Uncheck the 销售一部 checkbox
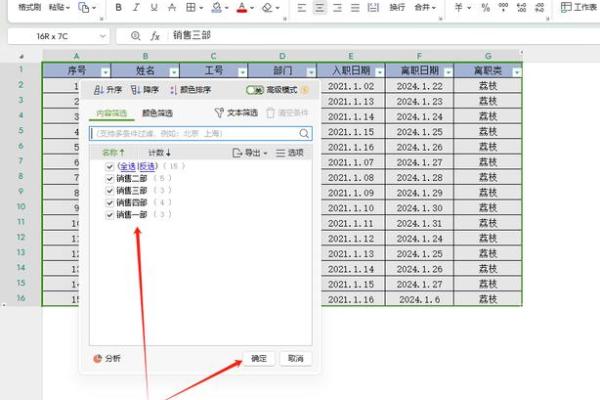This screenshot has height=400, width=600. (109, 215)
